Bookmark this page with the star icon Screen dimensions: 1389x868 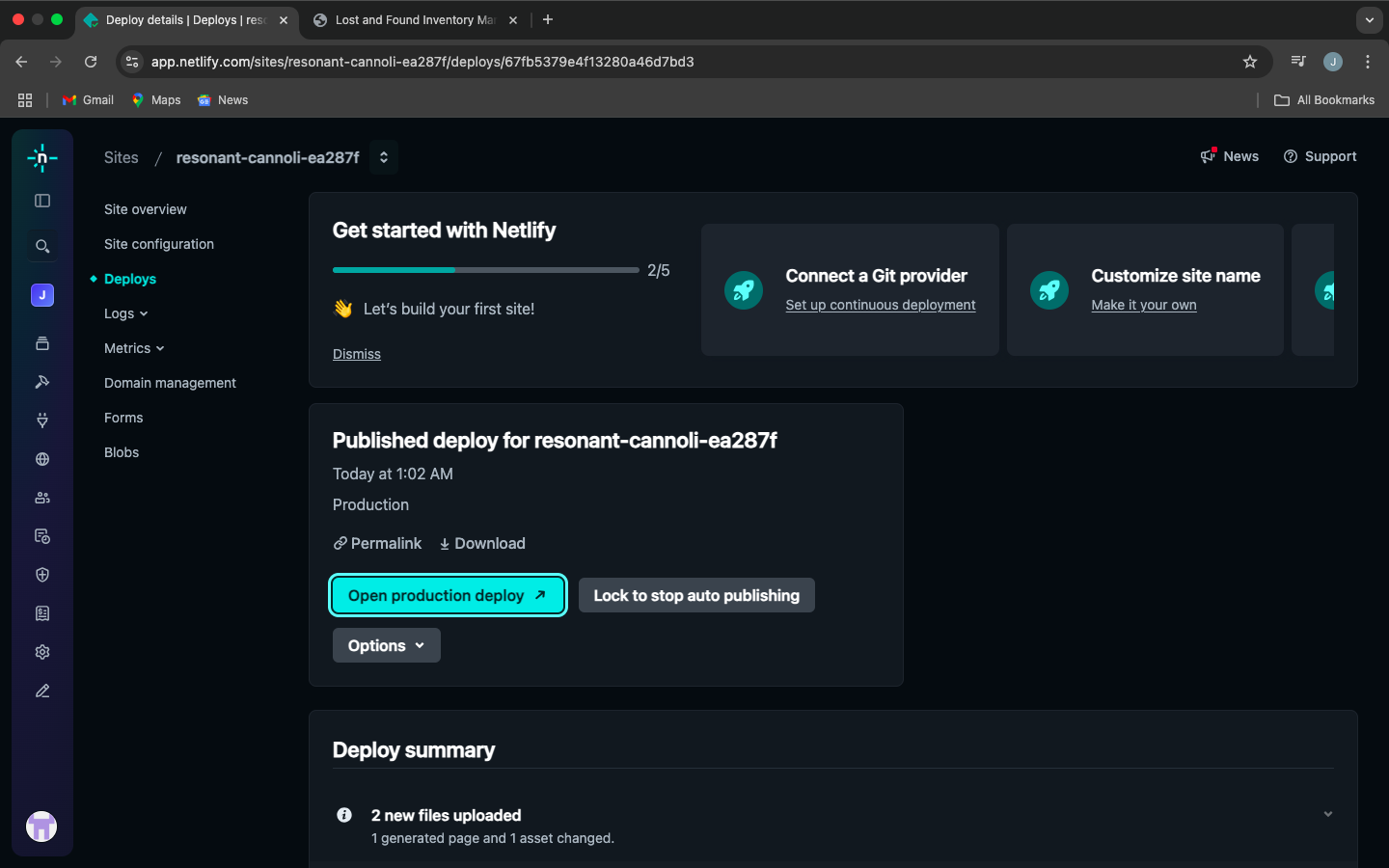[1250, 62]
